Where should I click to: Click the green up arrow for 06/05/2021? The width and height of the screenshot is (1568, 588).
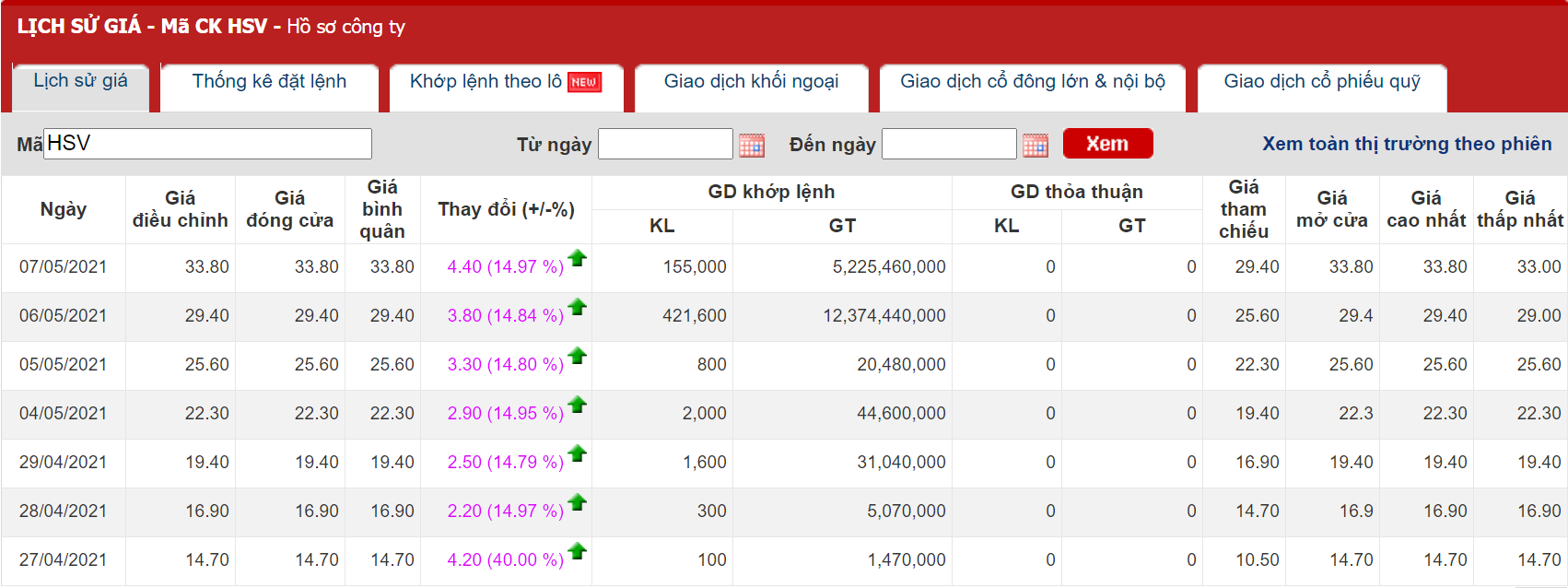point(578,307)
